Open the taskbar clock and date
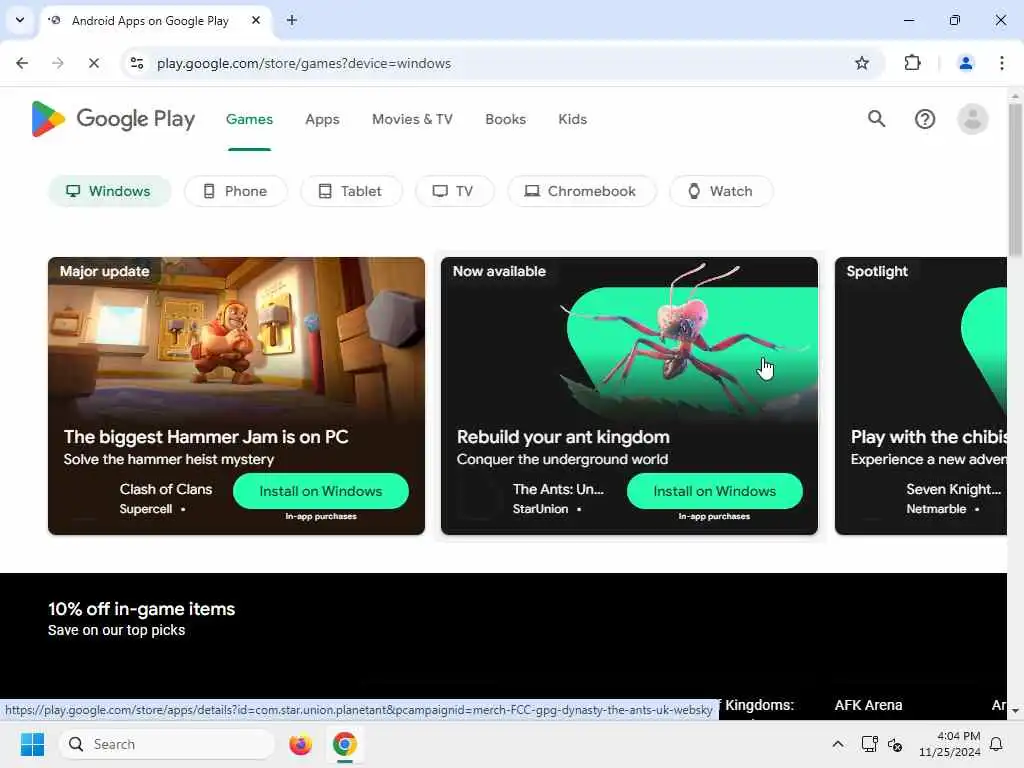The image size is (1024, 768). (x=950, y=744)
